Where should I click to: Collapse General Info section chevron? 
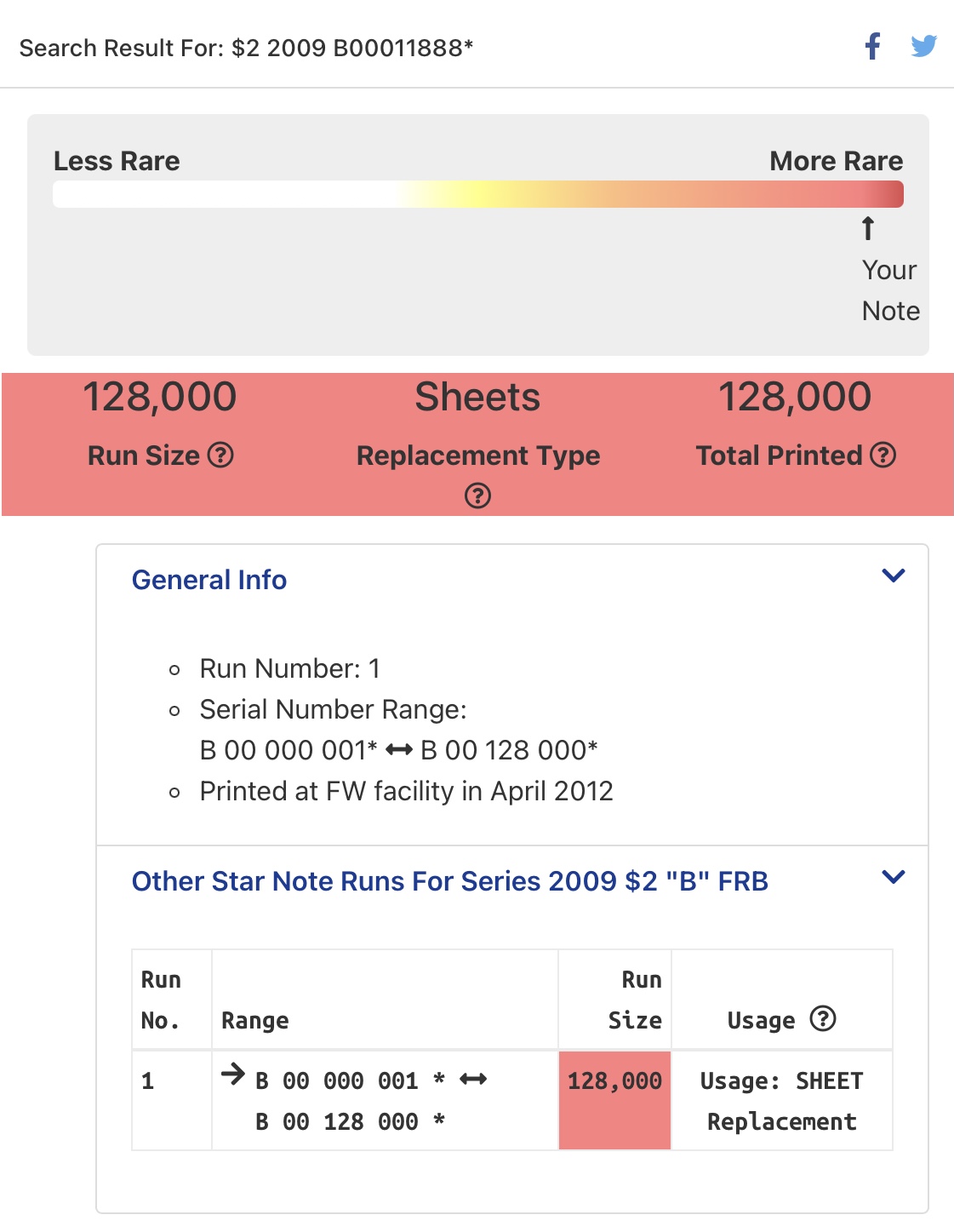(x=894, y=576)
